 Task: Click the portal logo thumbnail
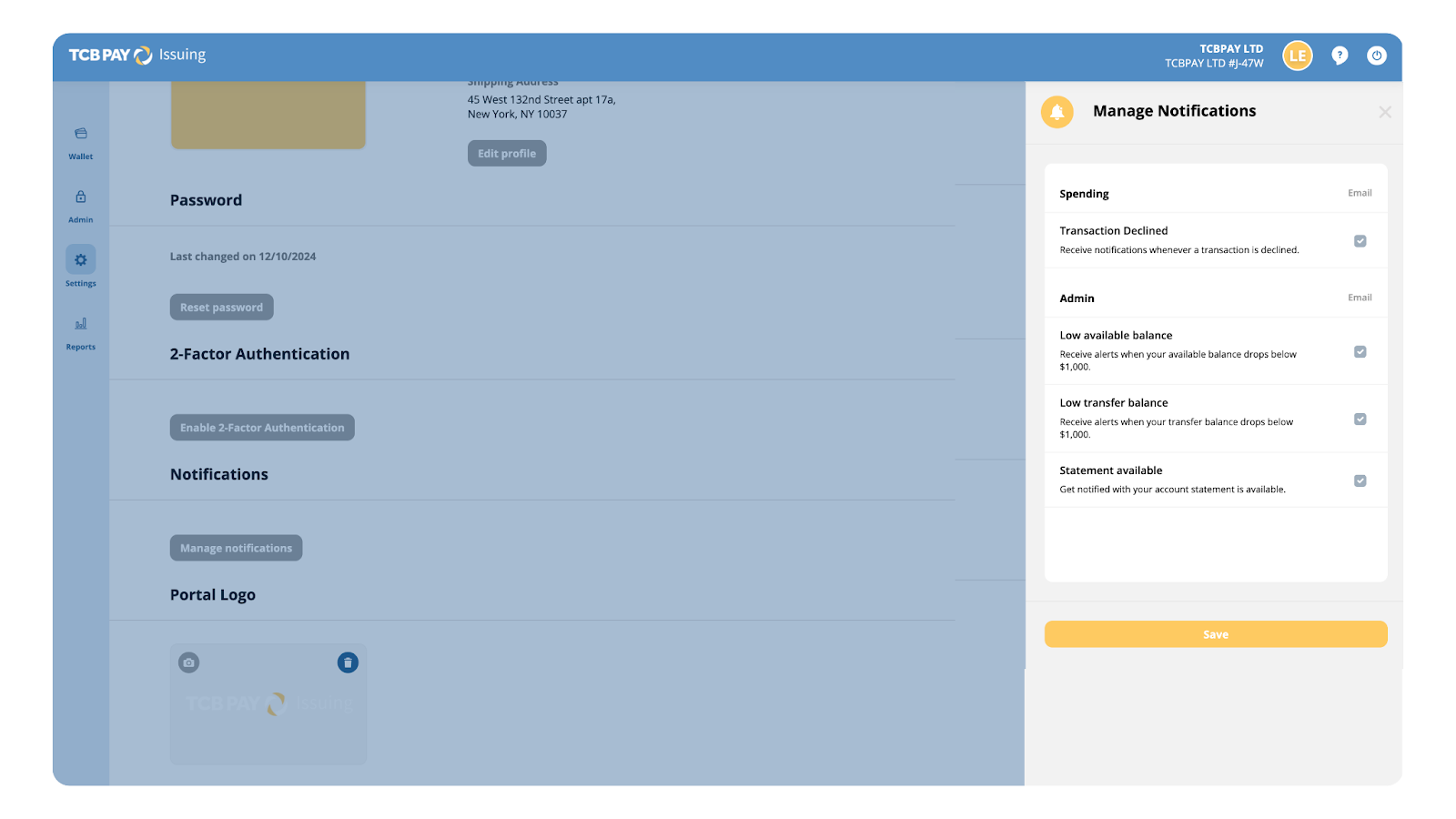268,704
